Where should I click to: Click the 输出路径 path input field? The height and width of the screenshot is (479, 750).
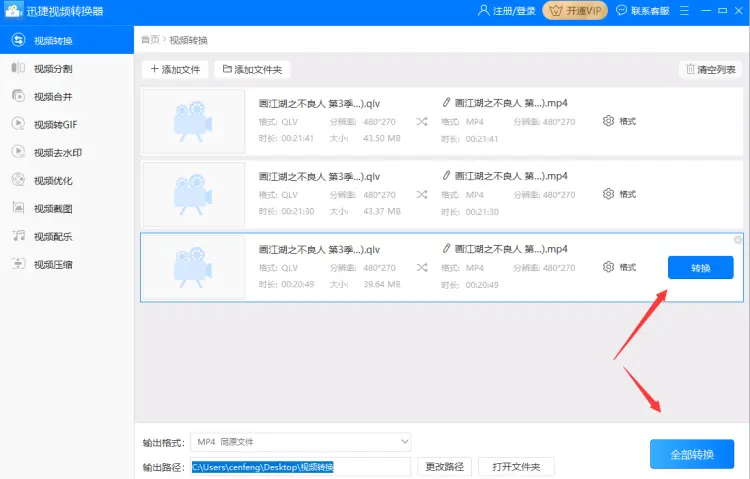pyautogui.click(x=300, y=467)
